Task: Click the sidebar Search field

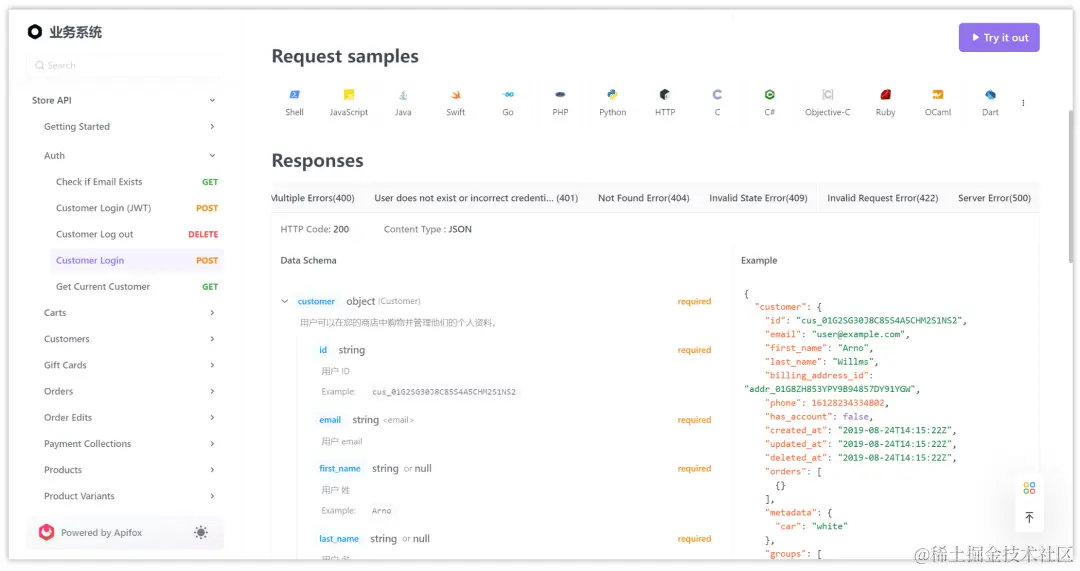Action: tap(124, 65)
